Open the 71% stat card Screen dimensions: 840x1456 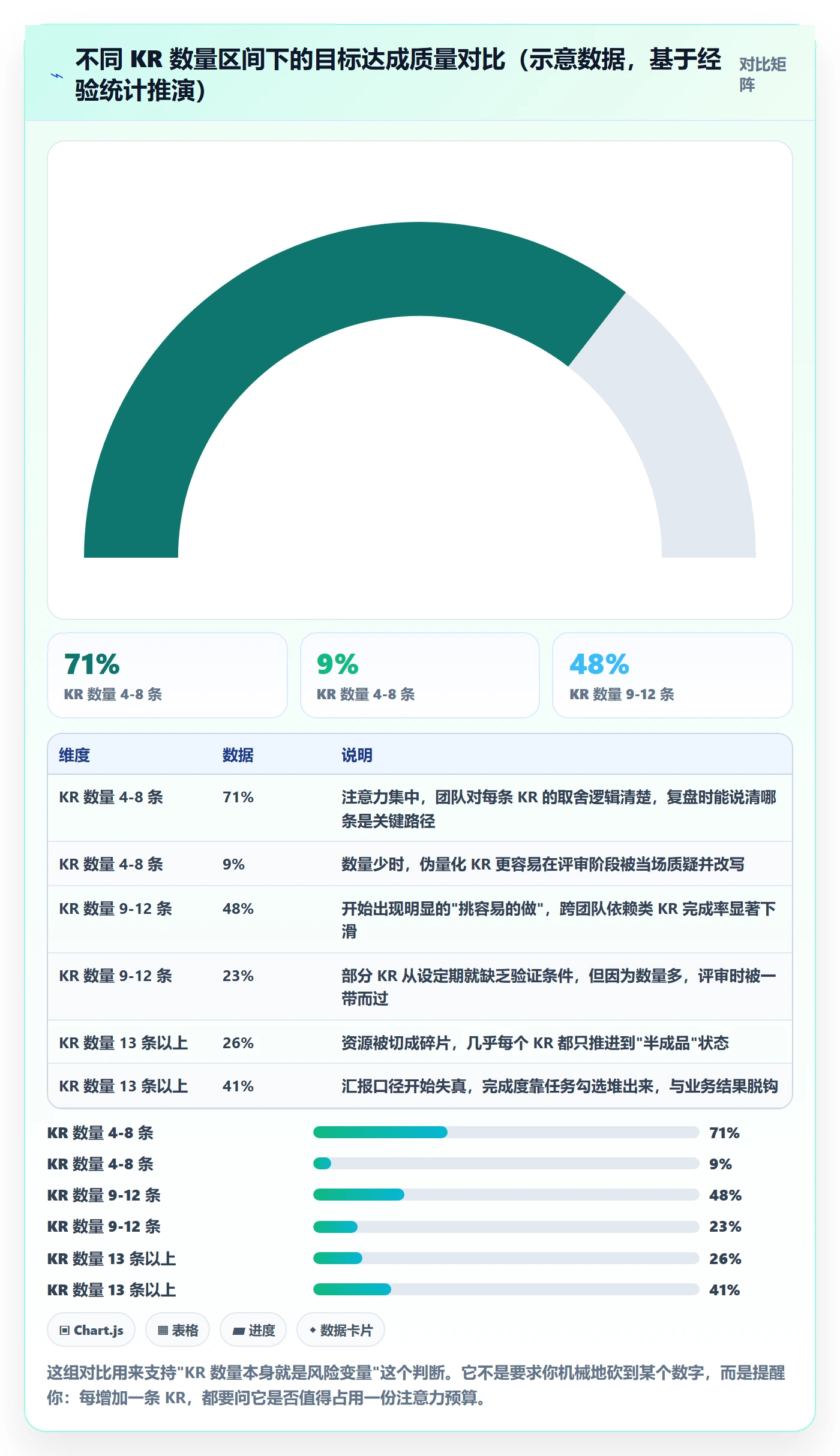(x=167, y=675)
